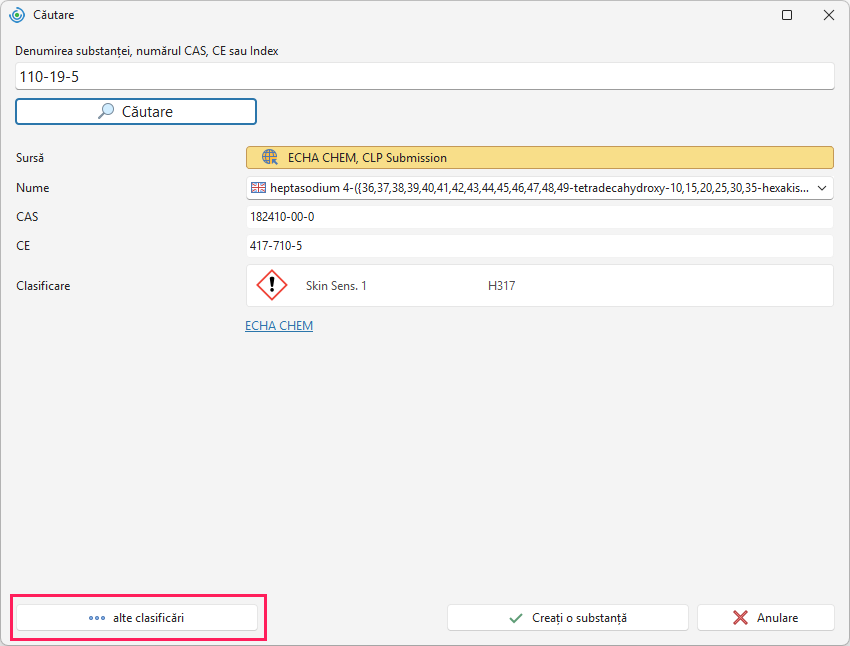Click the UK flag icon in Nume field
The image size is (850, 646).
click(258, 188)
